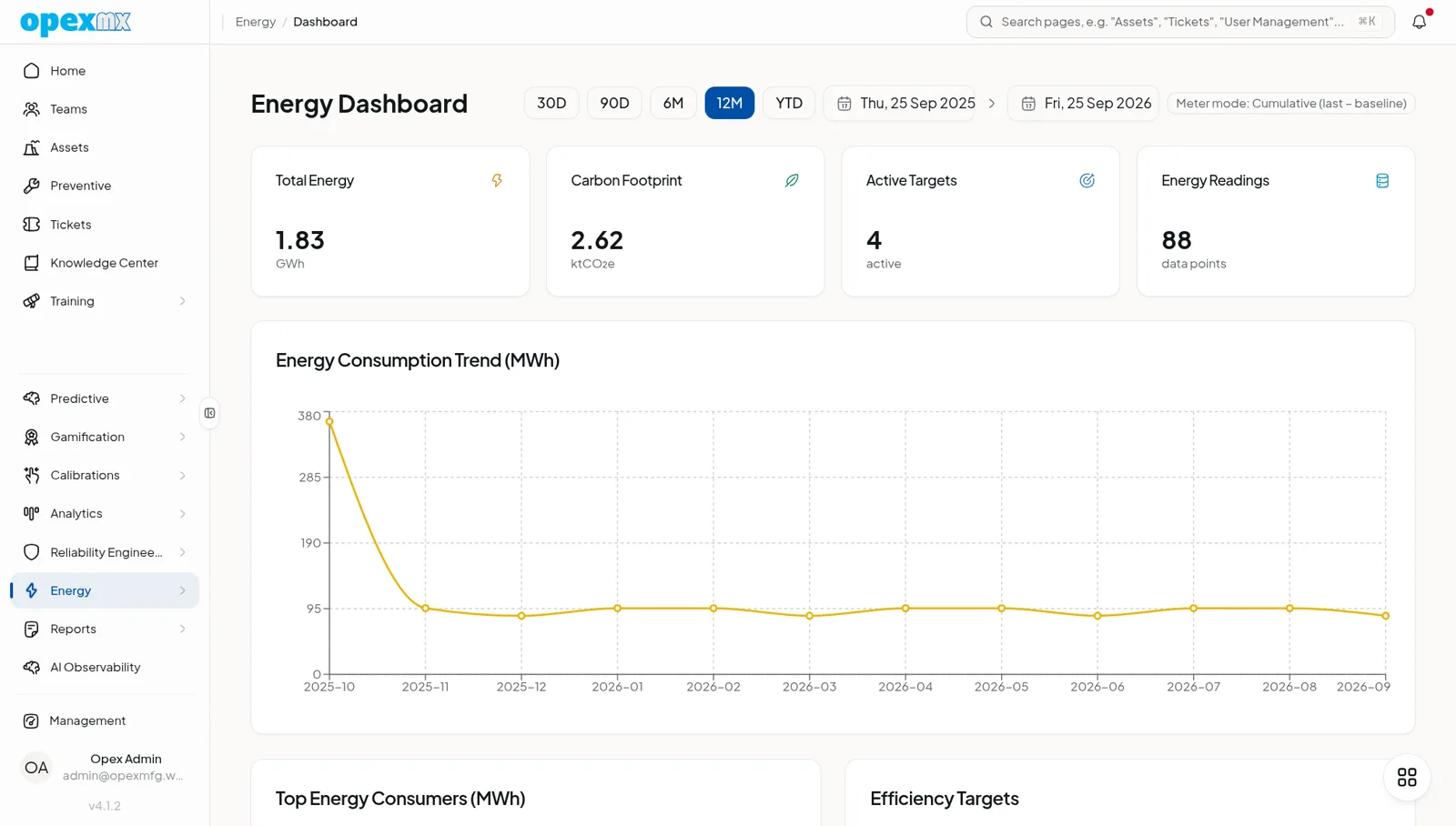Click the AI Observability icon

click(32, 667)
